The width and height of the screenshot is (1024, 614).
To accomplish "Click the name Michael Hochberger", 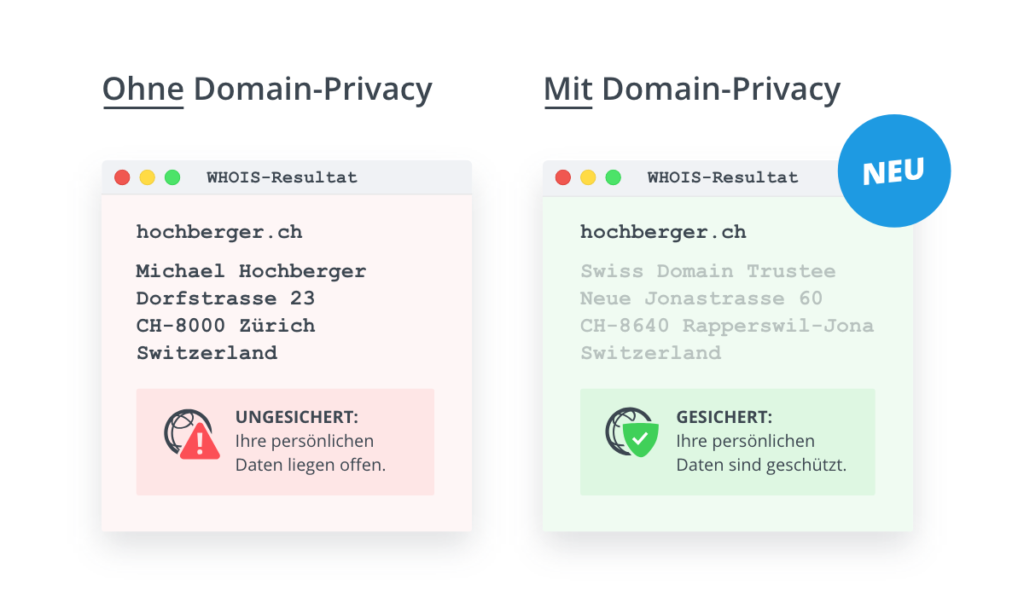I will coord(251,271).
